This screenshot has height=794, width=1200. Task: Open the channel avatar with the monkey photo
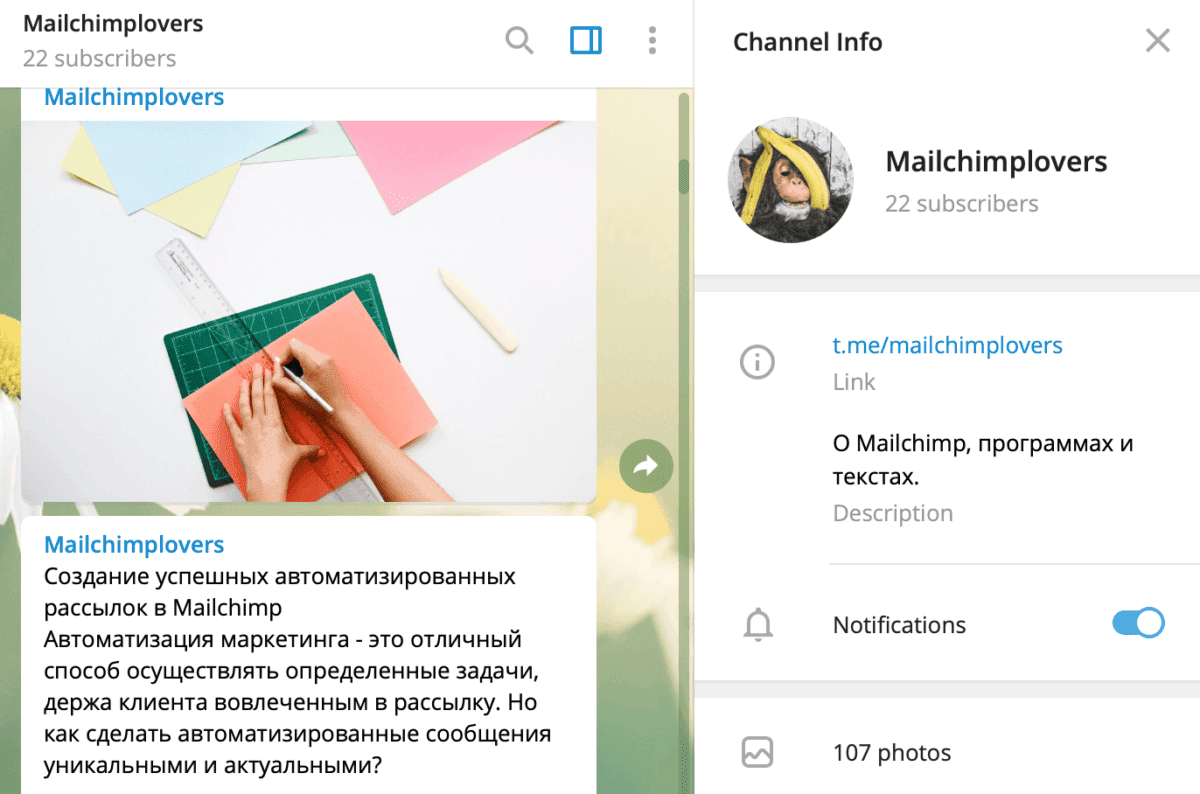791,180
